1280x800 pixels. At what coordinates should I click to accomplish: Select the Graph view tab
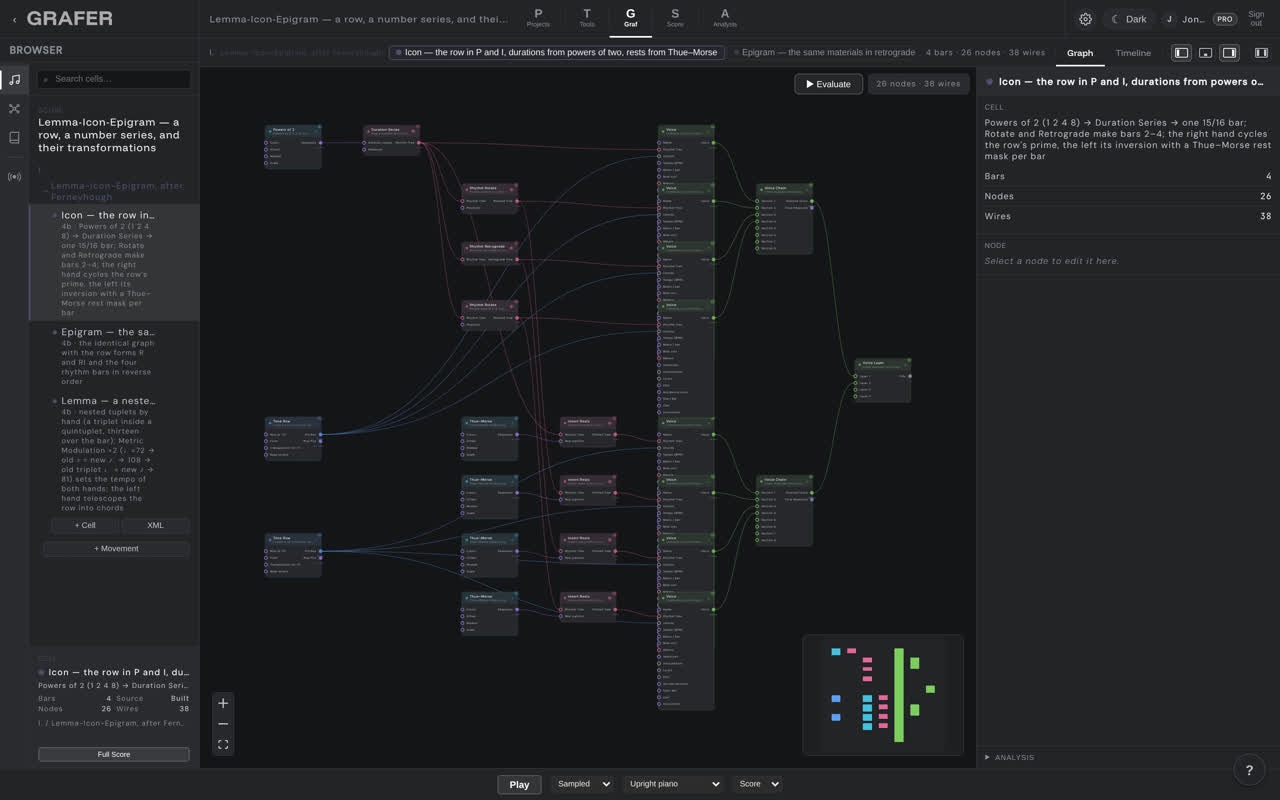pyautogui.click(x=1080, y=53)
